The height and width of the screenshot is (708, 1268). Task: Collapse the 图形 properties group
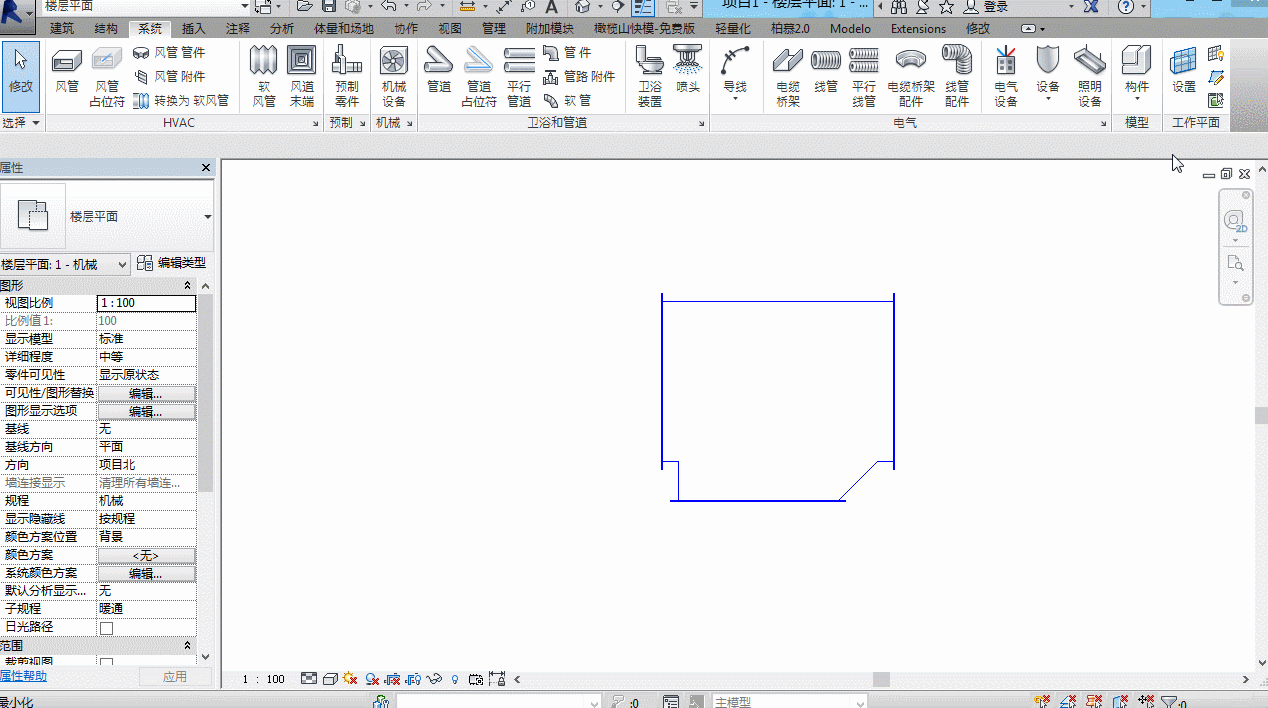click(187, 286)
